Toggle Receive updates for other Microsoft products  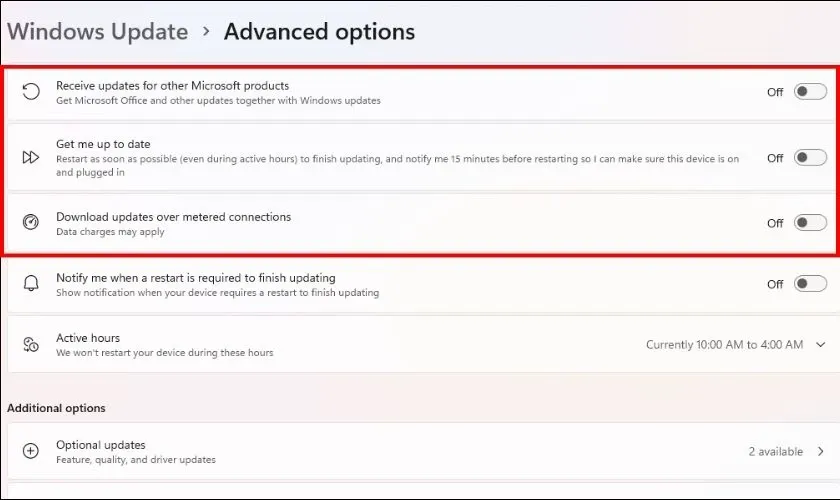tap(809, 92)
